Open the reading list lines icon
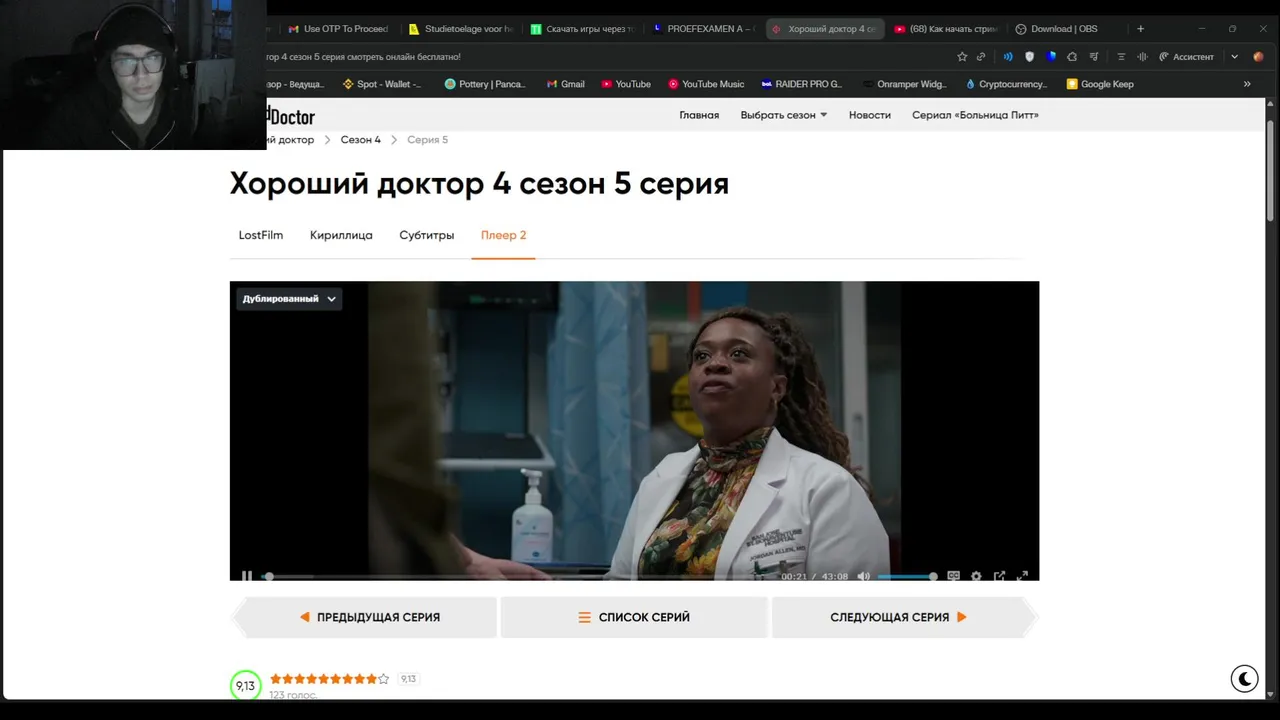 (1121, 57)
